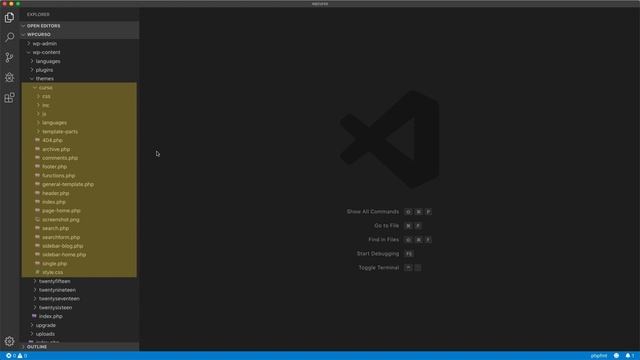
Task: Click the feedback smiley in the status bar
Action: coord(616,356)
